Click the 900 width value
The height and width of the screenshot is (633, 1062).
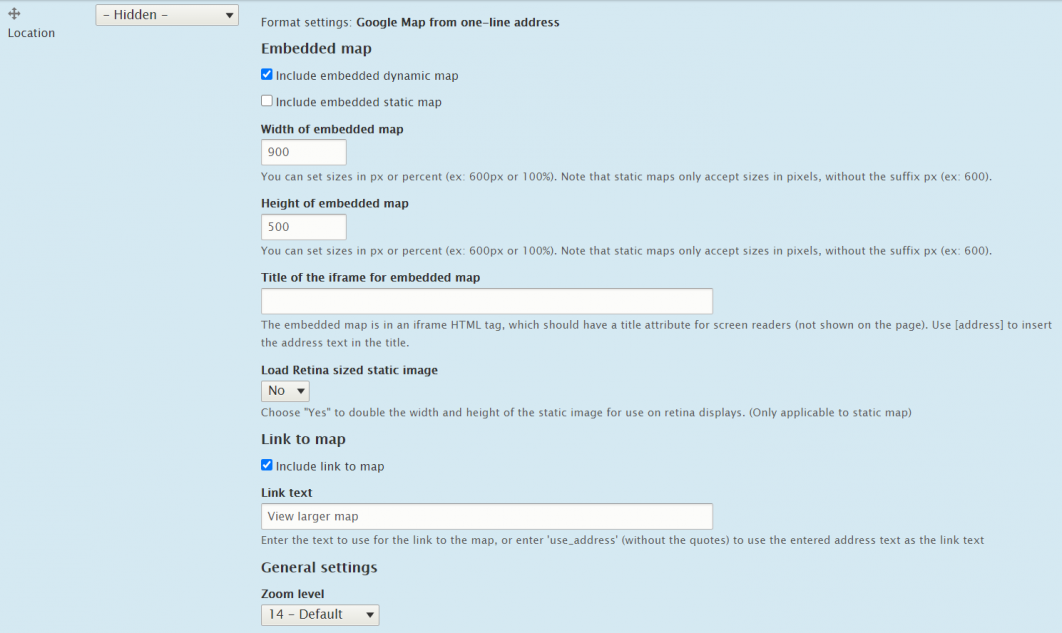coord(278,152)
